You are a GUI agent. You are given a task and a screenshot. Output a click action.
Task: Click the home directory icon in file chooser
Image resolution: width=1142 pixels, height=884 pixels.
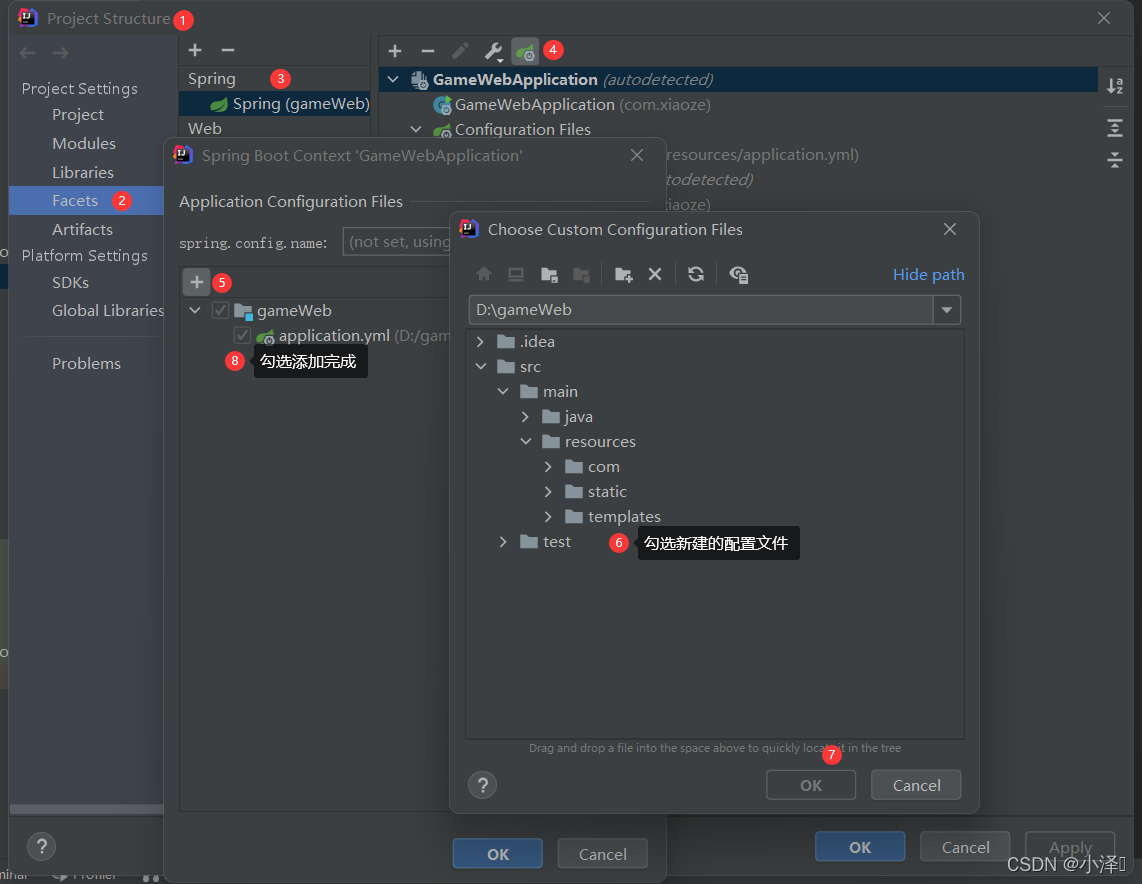[x=484, y=275]
